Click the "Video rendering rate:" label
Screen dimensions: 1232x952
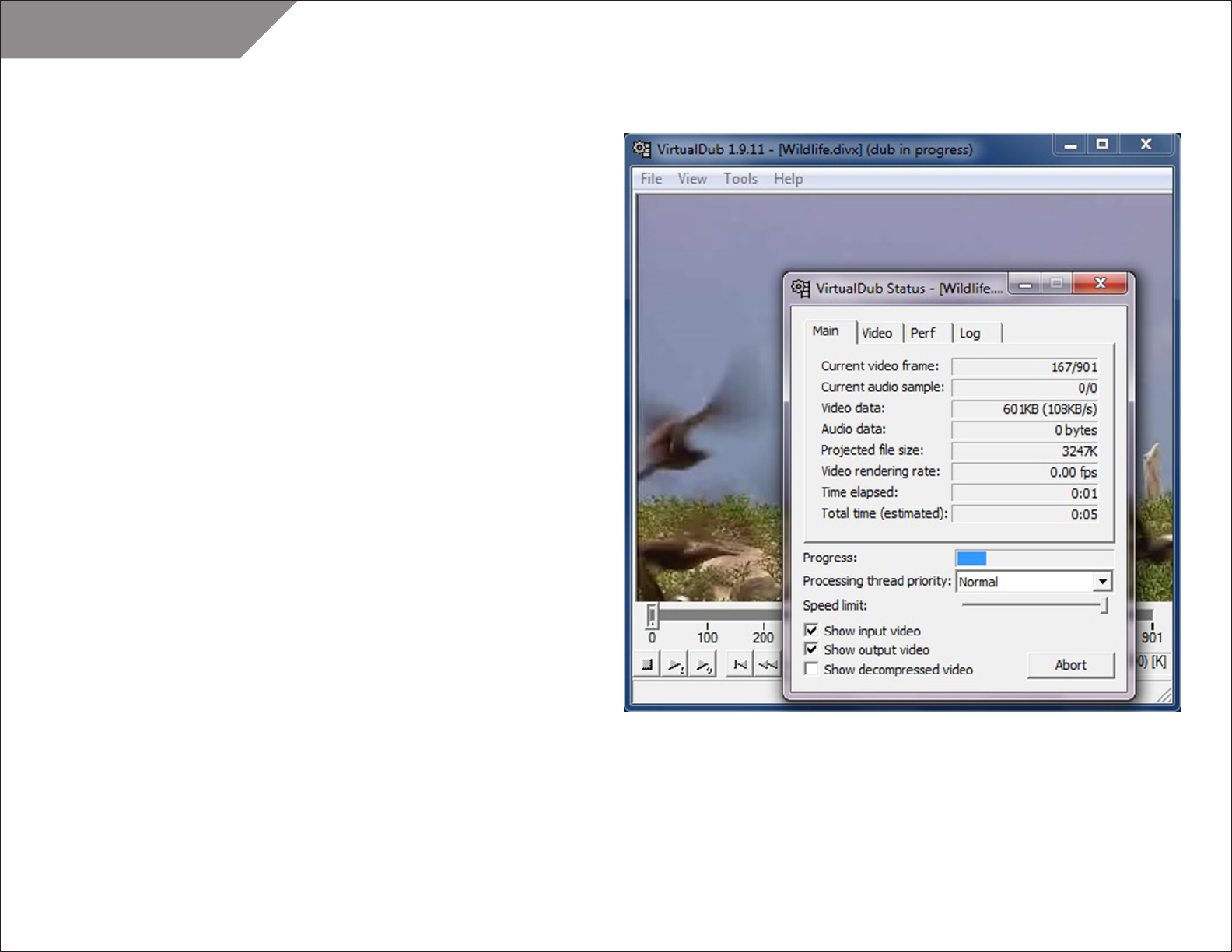pyautogui.click(x=880, y=471)
